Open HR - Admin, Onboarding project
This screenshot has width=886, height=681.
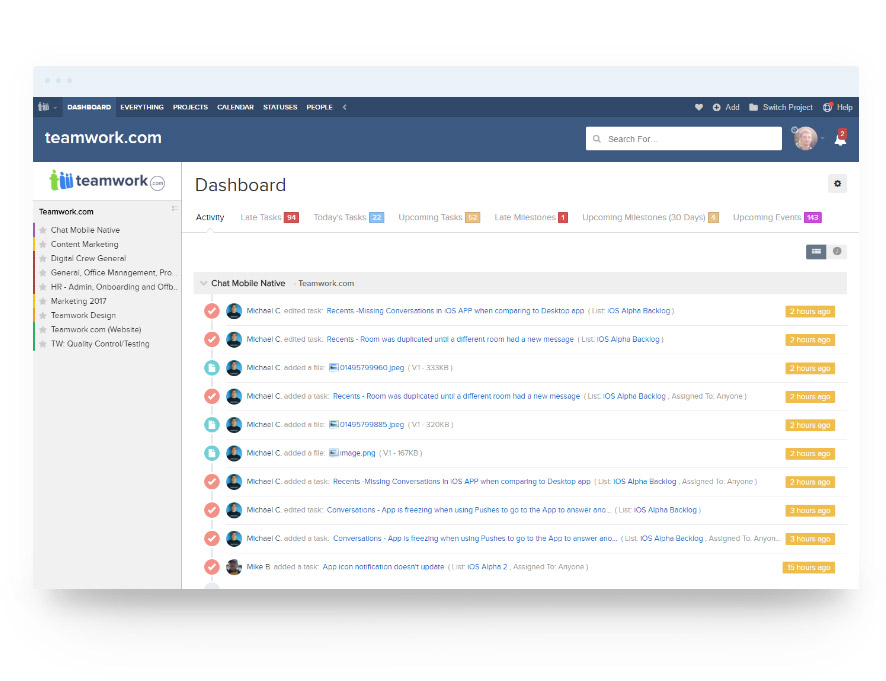[114, 287]
